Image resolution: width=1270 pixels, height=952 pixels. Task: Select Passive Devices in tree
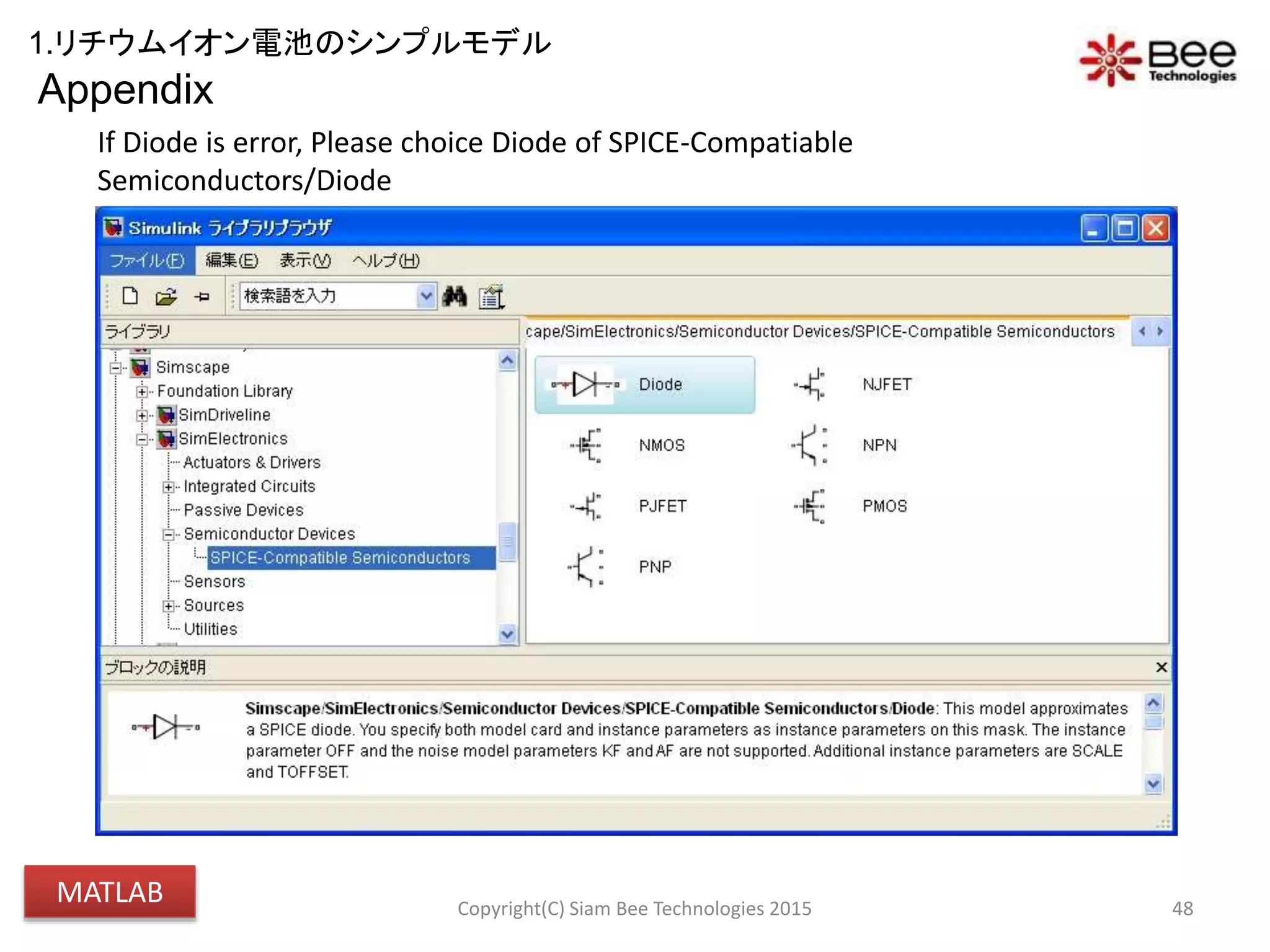tap(243, 510)
